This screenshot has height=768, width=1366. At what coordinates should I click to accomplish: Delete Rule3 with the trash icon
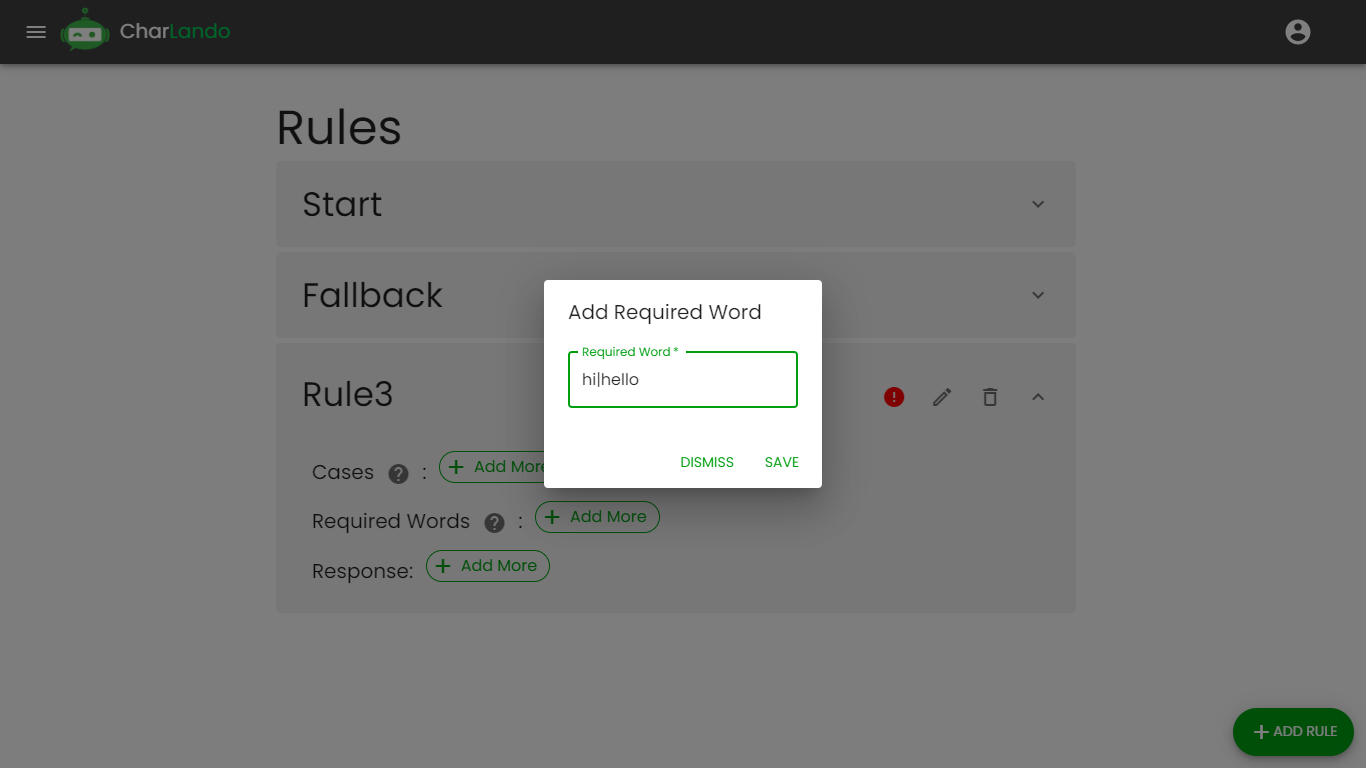989,397
